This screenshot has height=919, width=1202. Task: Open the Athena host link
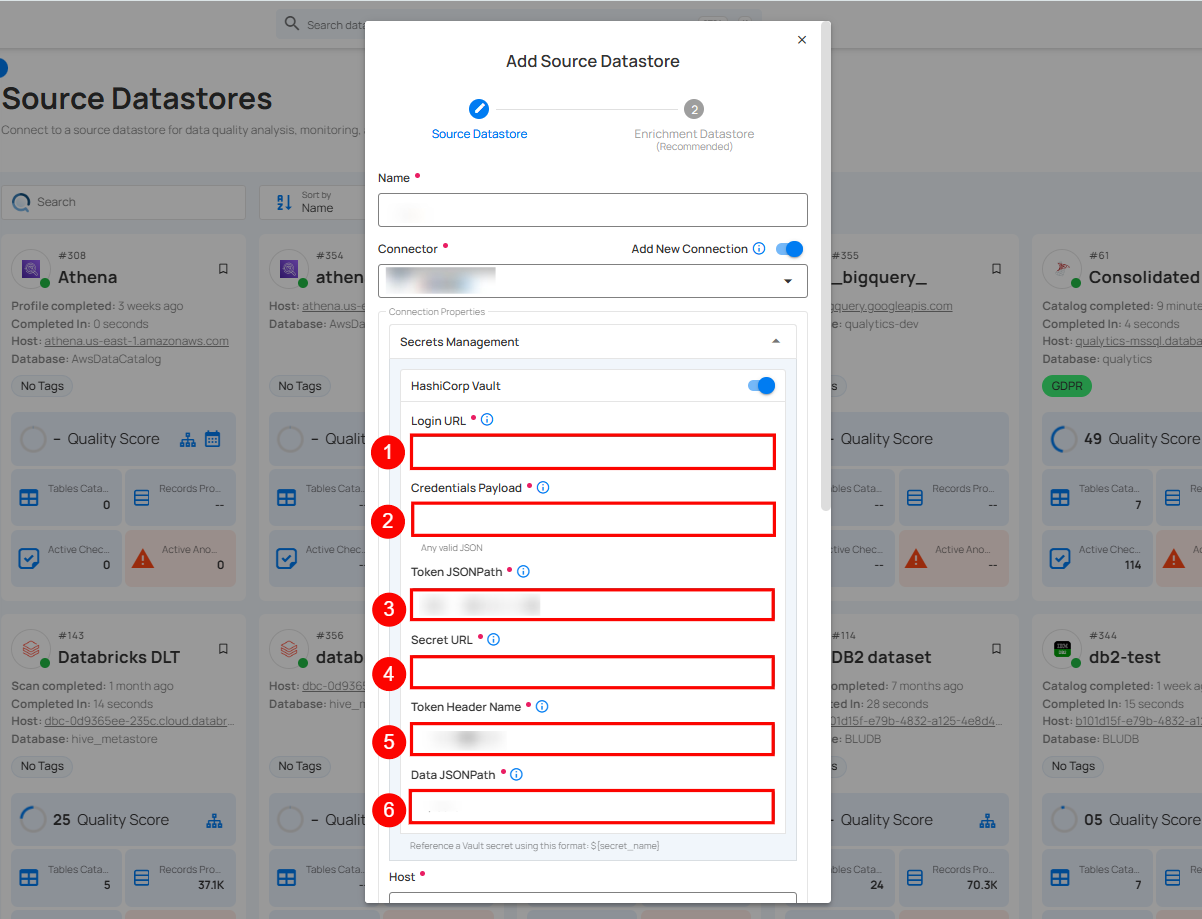point(136,341)
